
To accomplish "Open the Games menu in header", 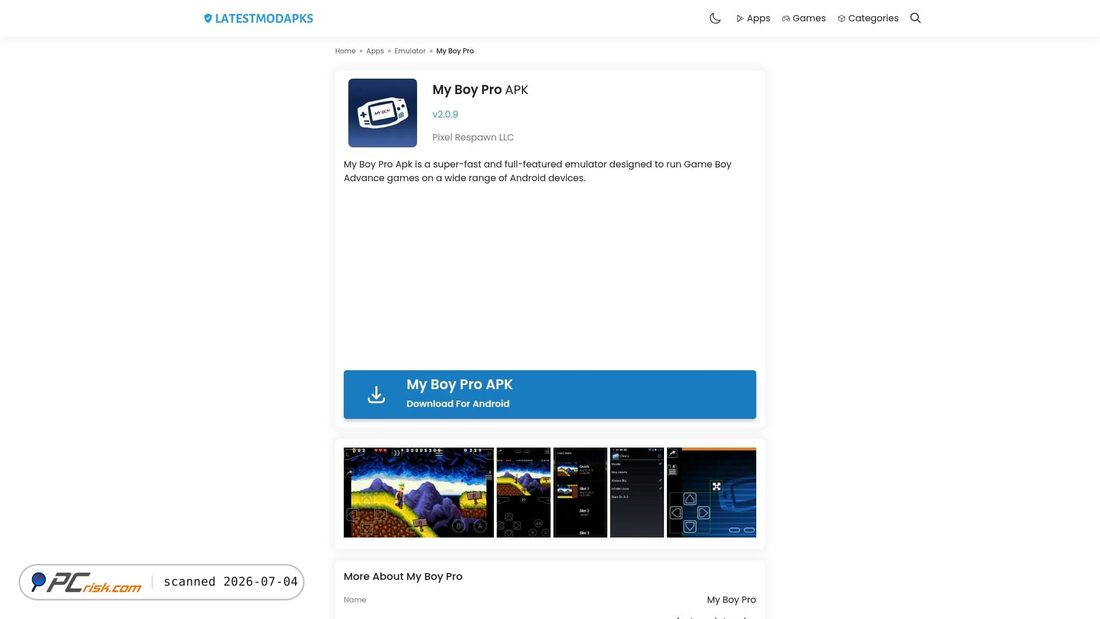I will pyautogui.click(x=804, y=18).
